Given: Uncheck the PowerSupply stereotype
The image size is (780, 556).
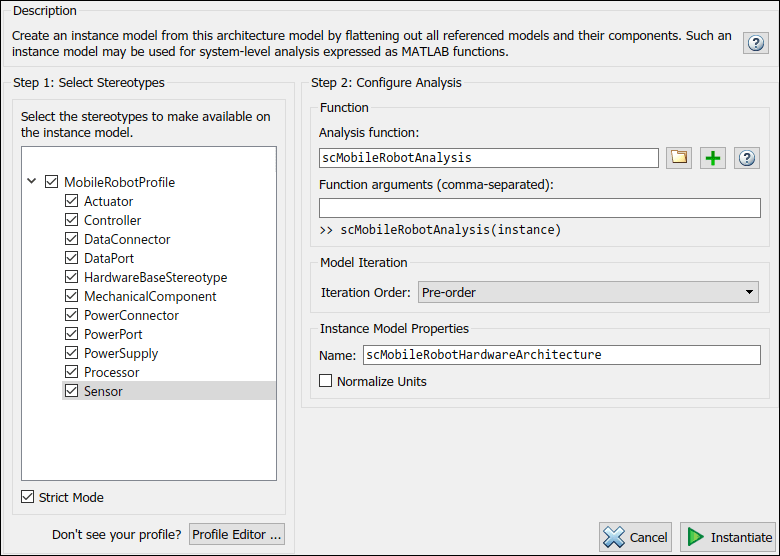Looking at the screenshot, I should tap(71, 353).
